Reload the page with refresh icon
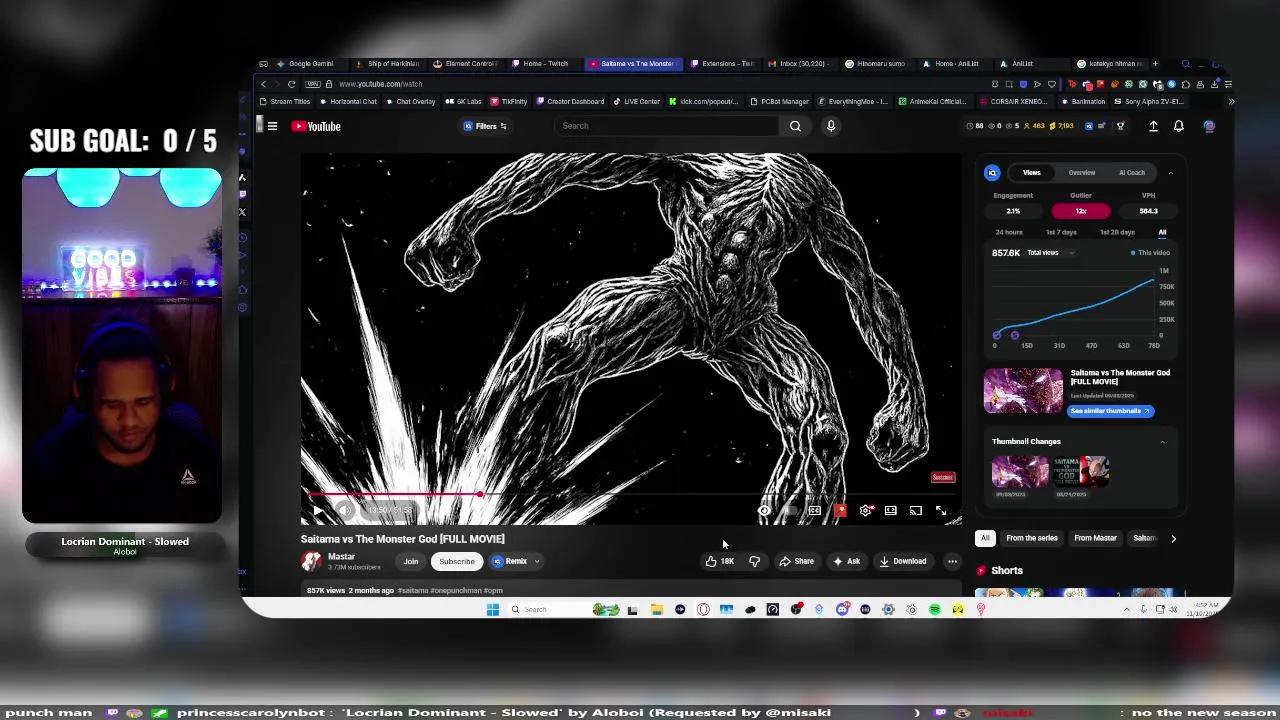 tap(291, 84)
